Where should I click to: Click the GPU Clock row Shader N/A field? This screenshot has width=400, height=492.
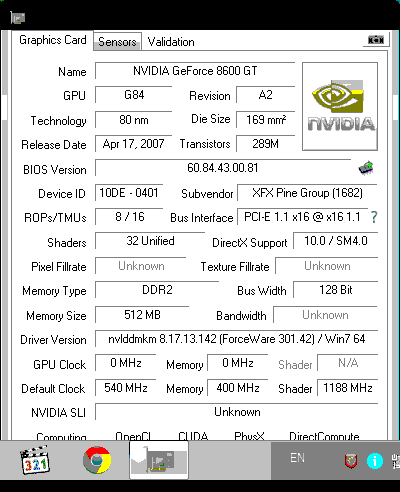click(x=348, y=363)
